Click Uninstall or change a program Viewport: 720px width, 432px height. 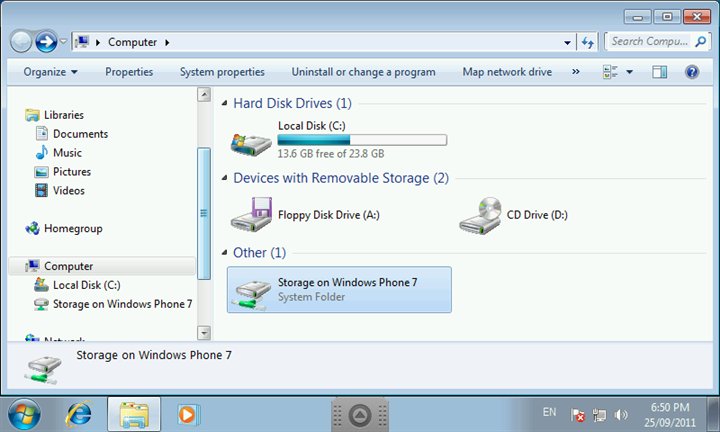point(363,72)
